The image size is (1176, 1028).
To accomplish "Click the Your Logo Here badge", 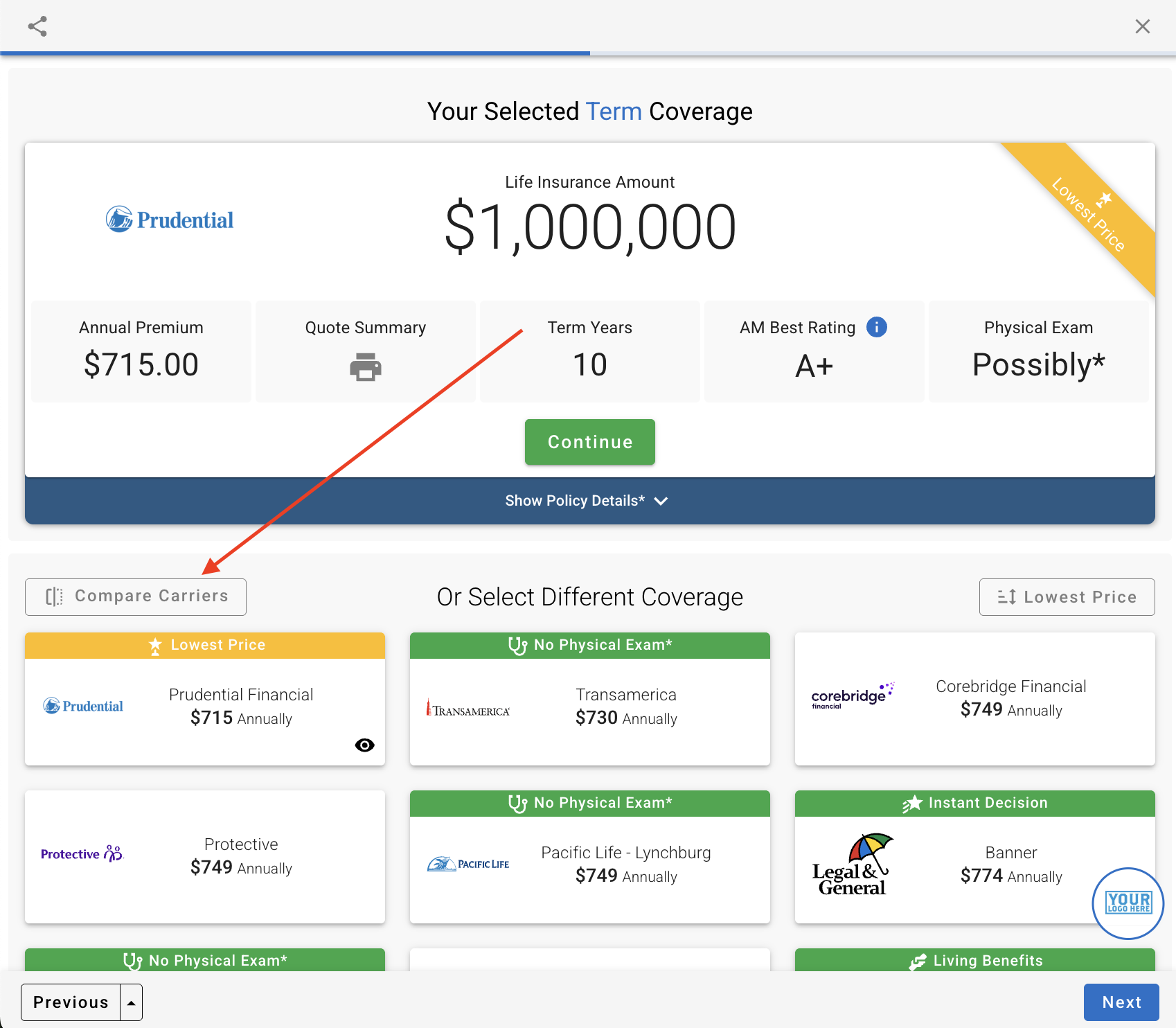I will pos(1128,903).
